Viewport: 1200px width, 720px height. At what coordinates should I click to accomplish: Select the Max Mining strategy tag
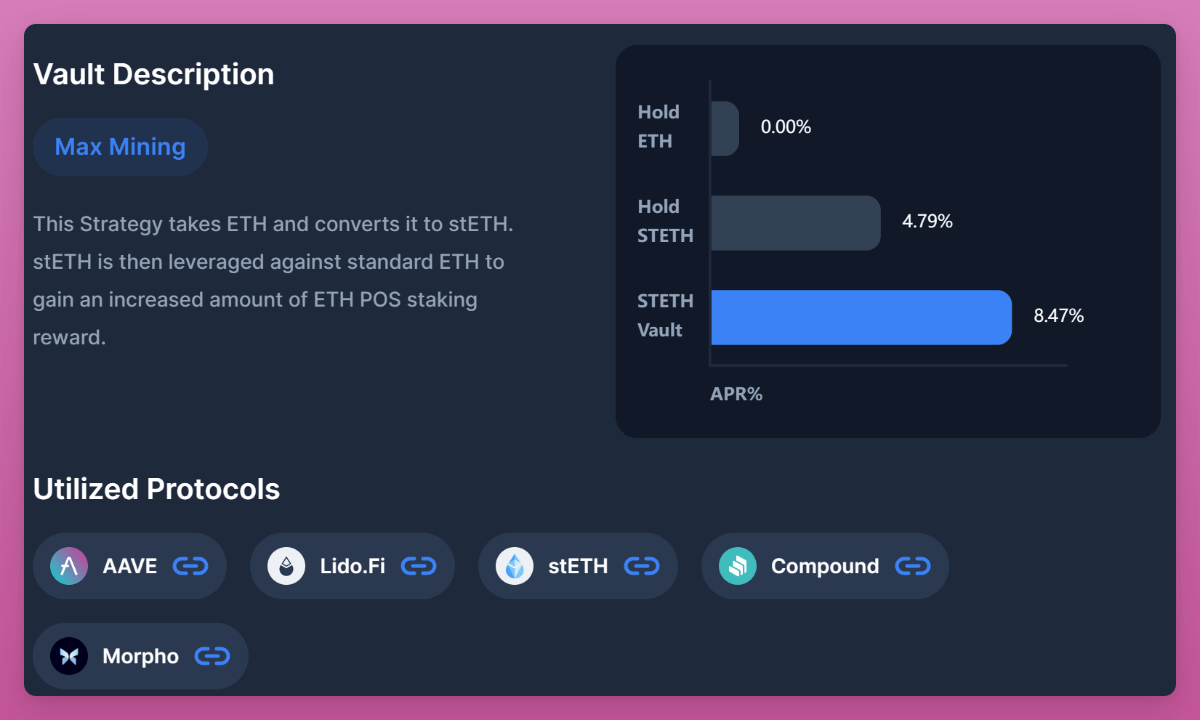(120, 147)
